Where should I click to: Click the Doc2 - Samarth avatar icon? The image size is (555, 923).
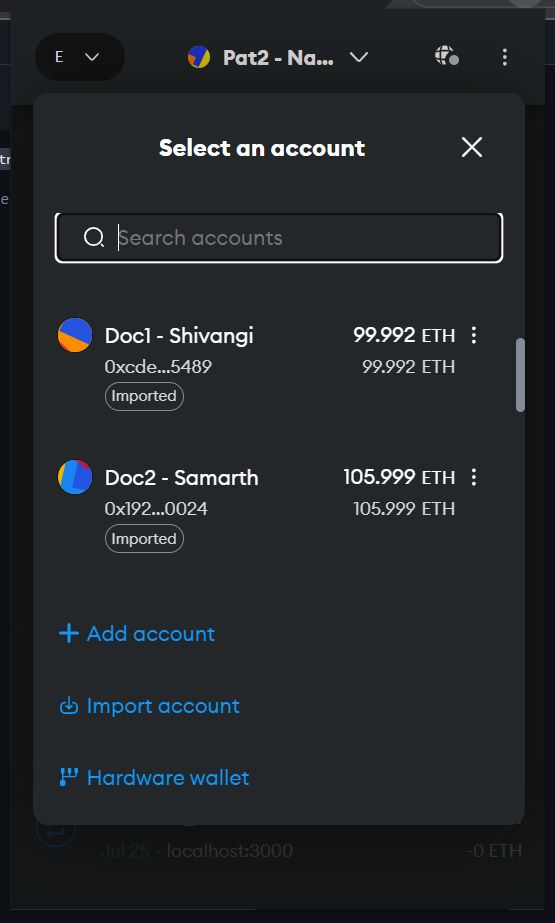(75, 477)
